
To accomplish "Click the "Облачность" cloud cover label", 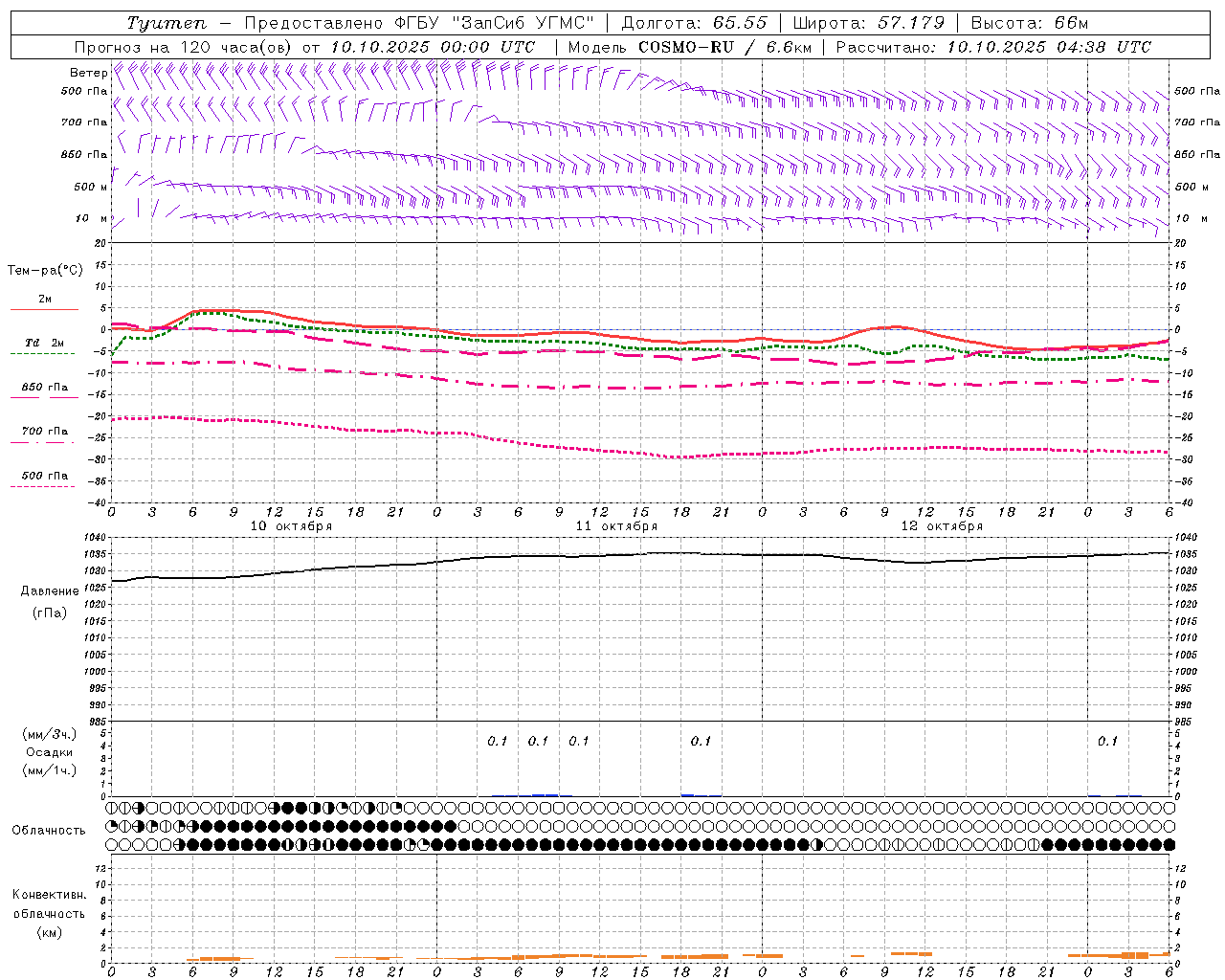I will tap(49, 830).
